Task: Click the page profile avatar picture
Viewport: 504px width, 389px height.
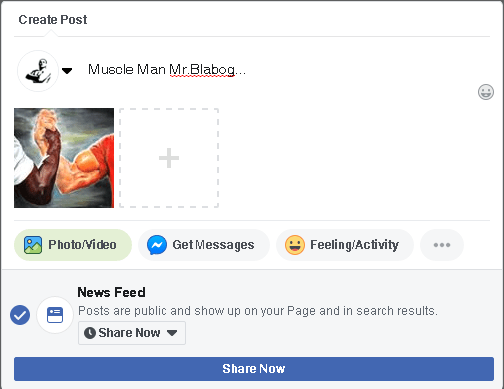Action: pos(38,71)
